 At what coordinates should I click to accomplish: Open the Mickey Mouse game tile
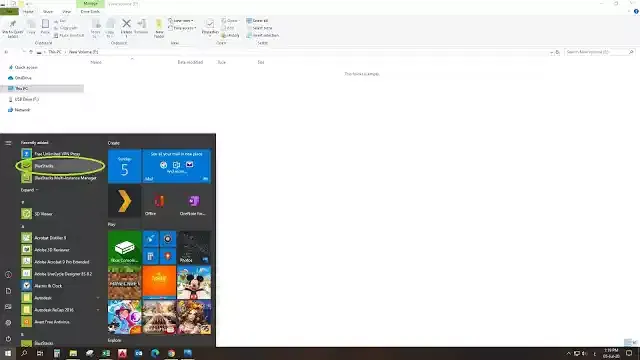click(194, 282)
